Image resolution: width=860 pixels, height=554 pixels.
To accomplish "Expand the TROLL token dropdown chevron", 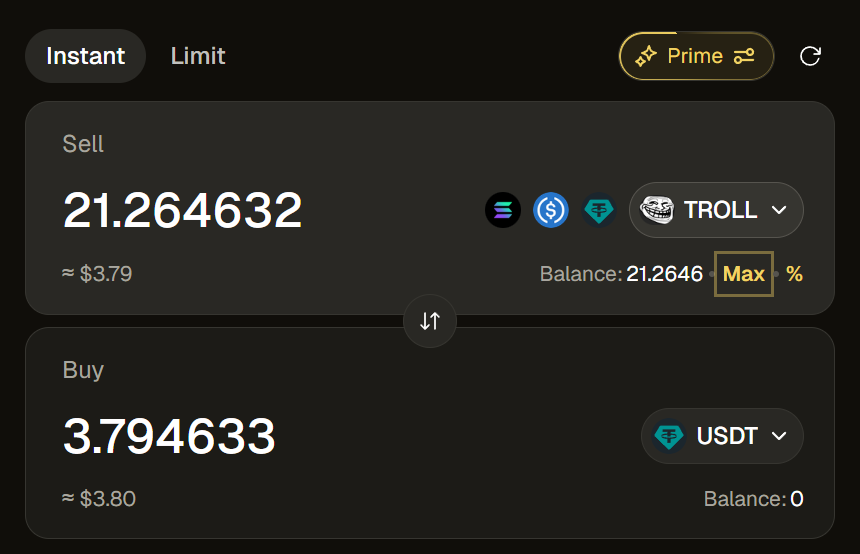I will [x=780, y=210].
